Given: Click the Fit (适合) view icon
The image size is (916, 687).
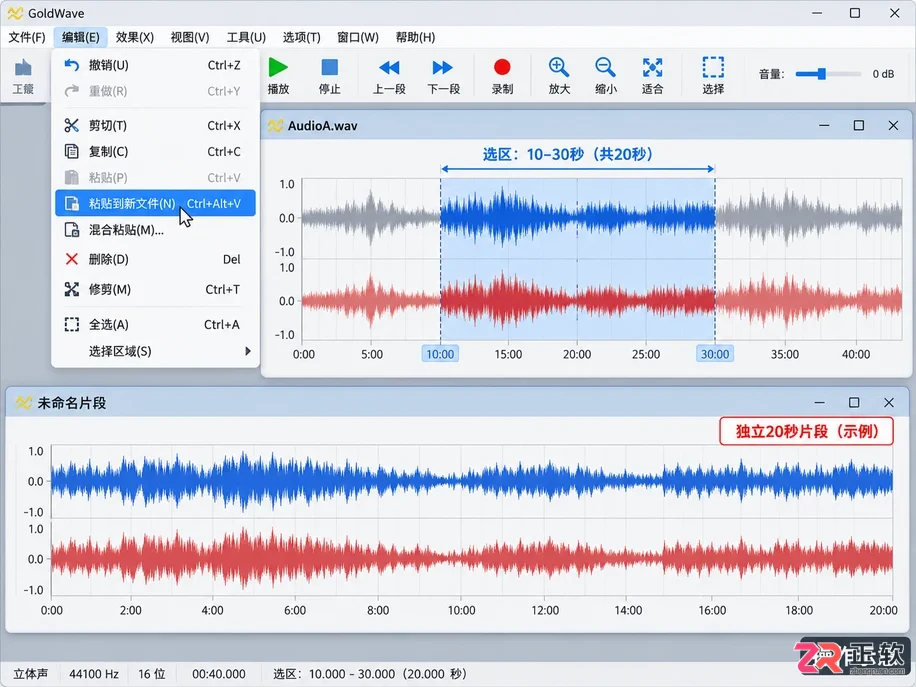Looking at the screenshot, I should click(x=653, y=68).
